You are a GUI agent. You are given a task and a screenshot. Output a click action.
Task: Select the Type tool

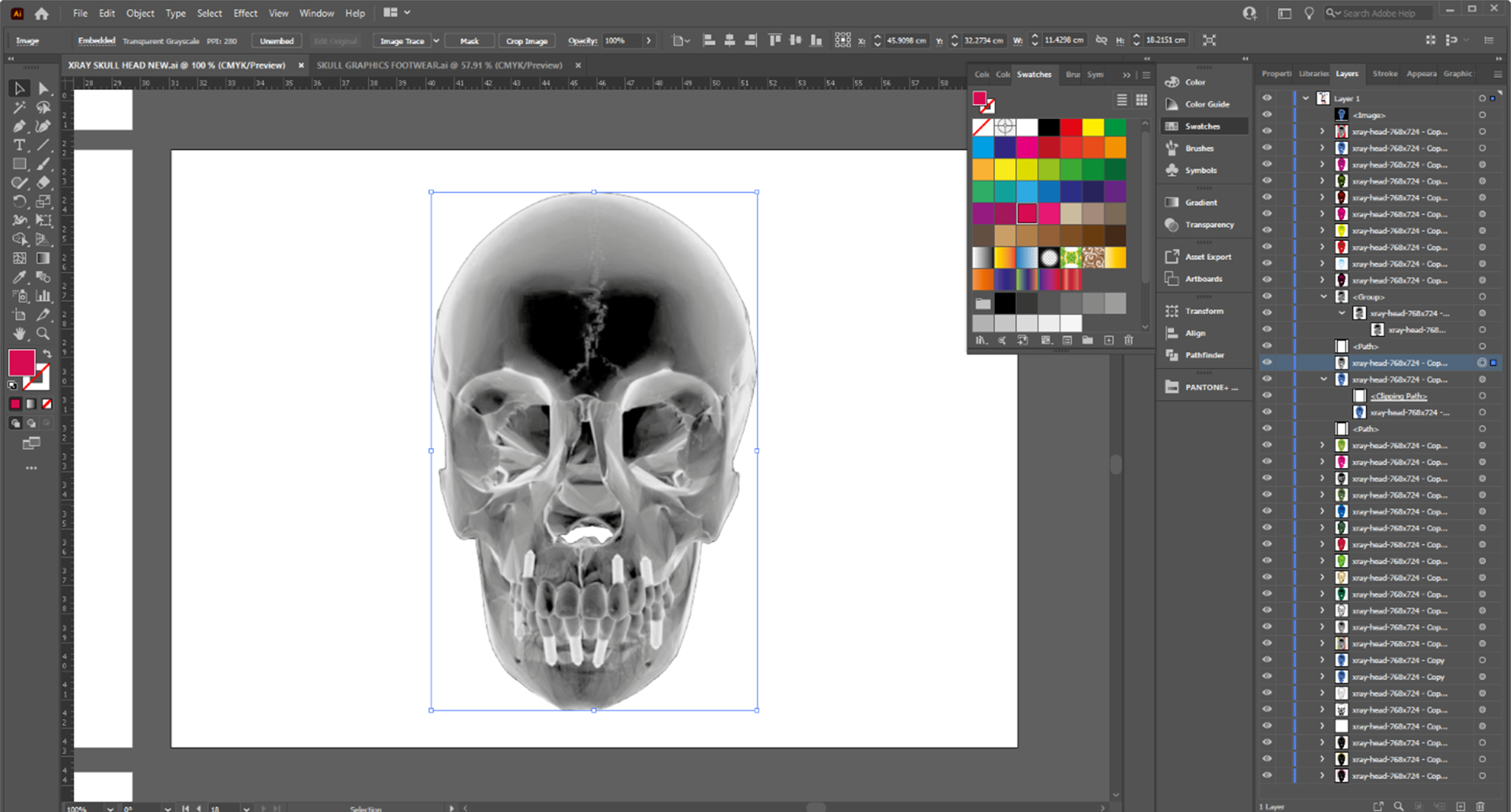(x=18, y=145)
